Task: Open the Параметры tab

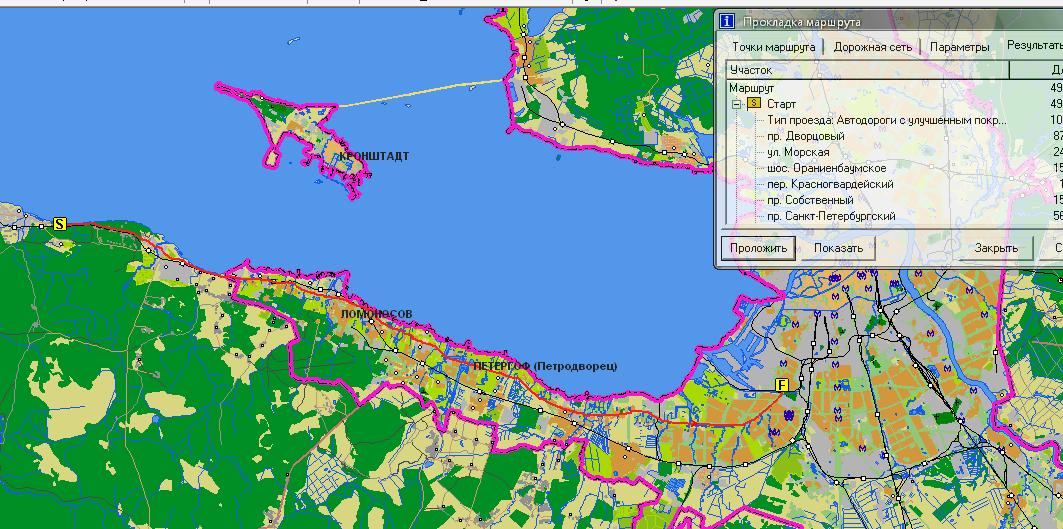Action: 959,47
